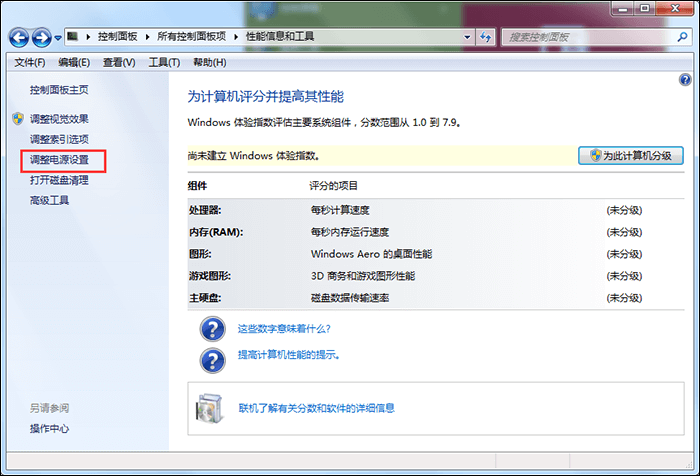Click the question icon beside 这些数字意味着什么
700x476 pixels.
212,329
